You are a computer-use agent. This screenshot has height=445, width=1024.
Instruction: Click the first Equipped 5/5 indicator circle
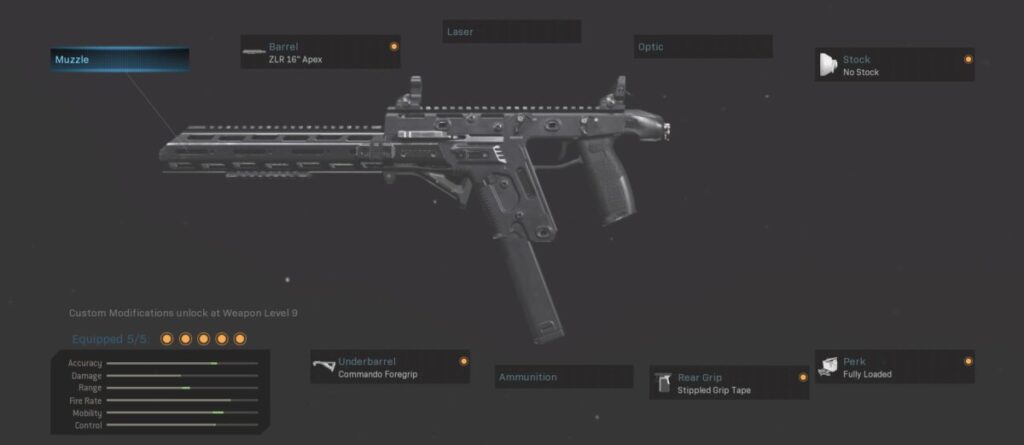(x=167, y=338)
